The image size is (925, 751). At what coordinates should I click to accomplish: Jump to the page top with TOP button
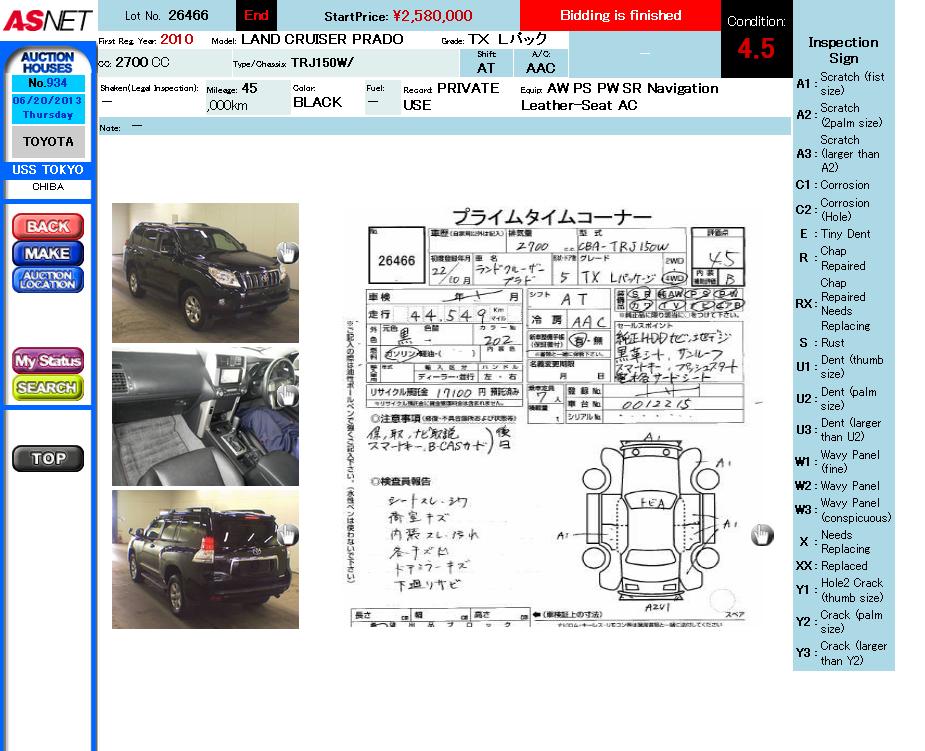pos(48,459)
